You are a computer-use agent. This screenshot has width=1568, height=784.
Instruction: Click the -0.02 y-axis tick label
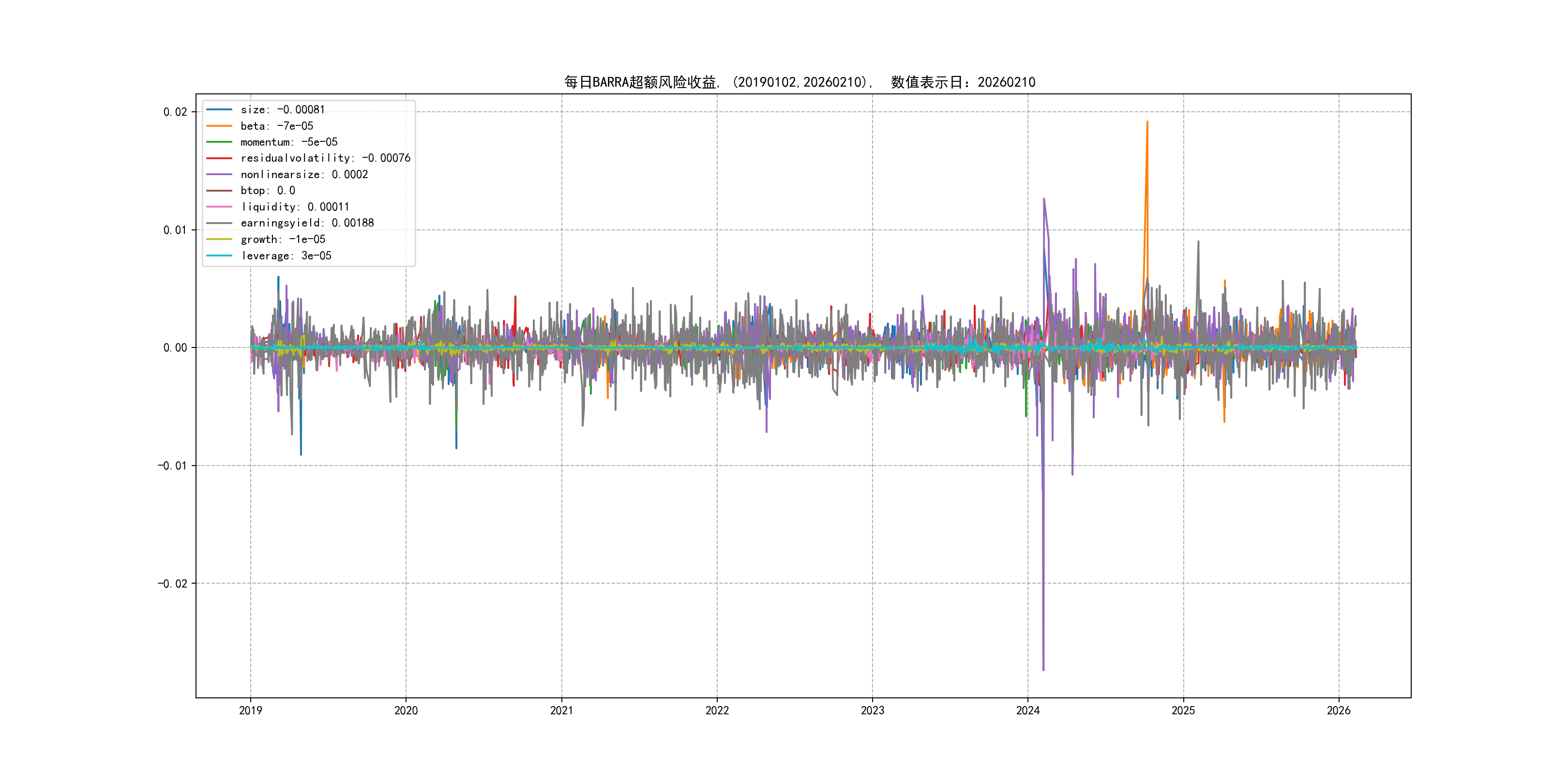coord(172,584)
